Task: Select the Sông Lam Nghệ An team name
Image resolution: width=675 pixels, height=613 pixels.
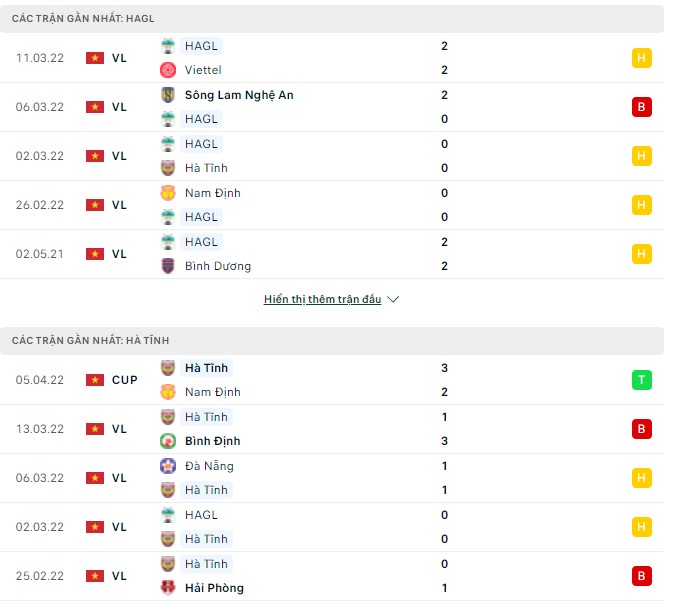Action: 239,95
